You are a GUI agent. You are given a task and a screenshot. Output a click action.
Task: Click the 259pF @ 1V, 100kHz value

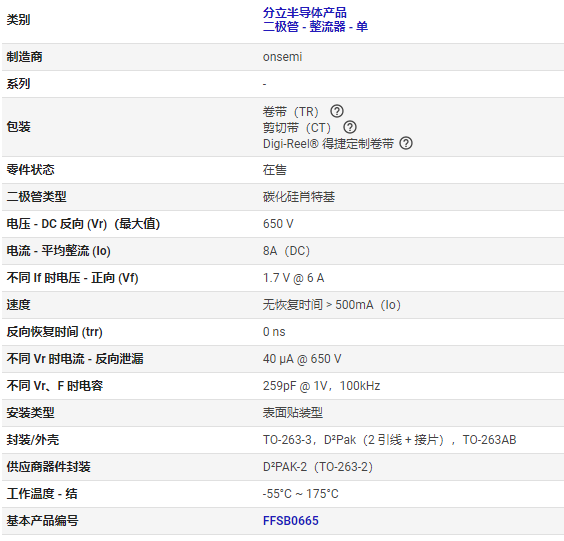coord(322,386)
